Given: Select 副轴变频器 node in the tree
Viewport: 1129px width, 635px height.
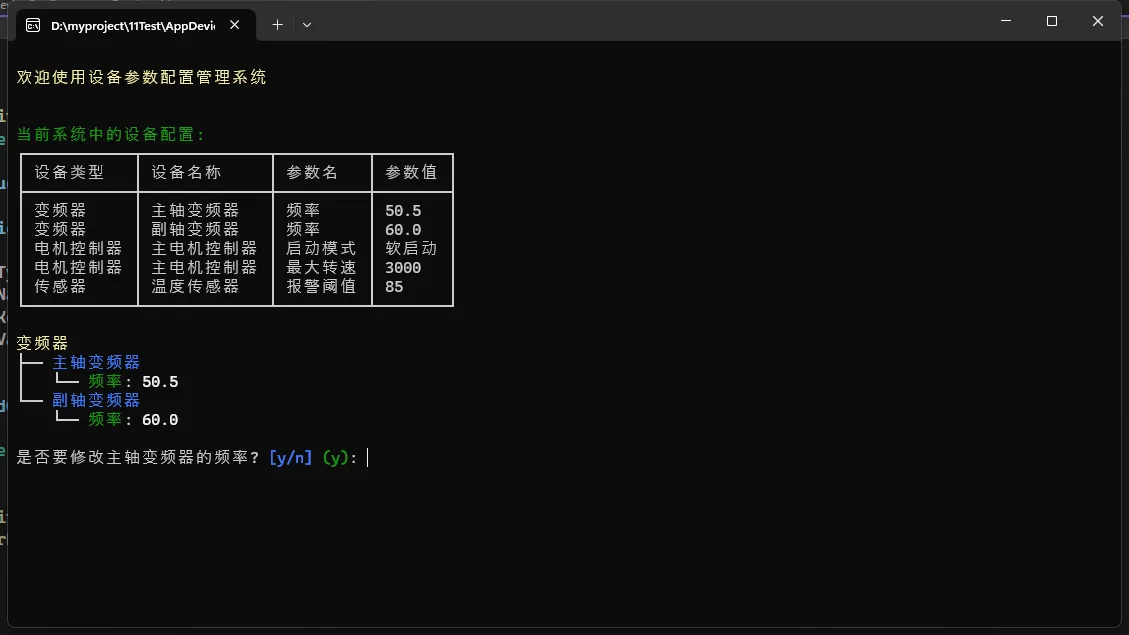Looking at the screenshot, I should [96, 400].
